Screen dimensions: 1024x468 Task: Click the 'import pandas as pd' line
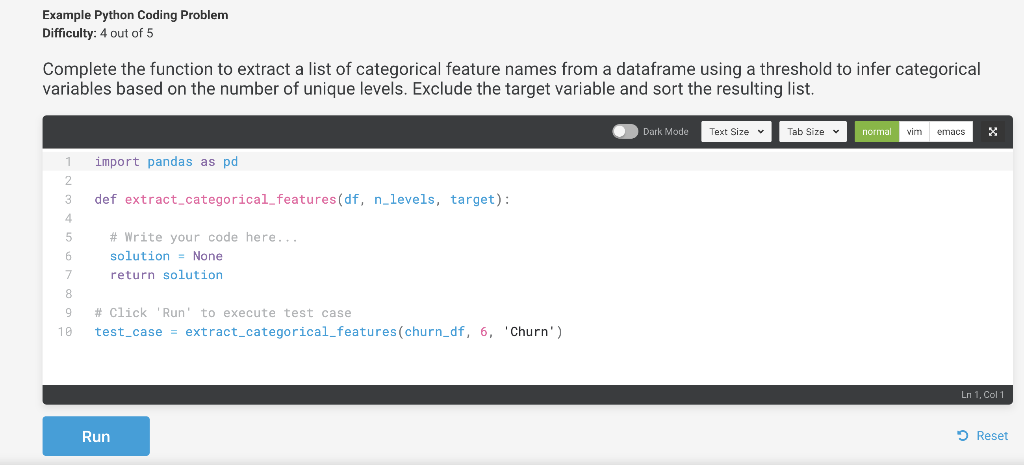pyautogui.click(x=167, y=161)
